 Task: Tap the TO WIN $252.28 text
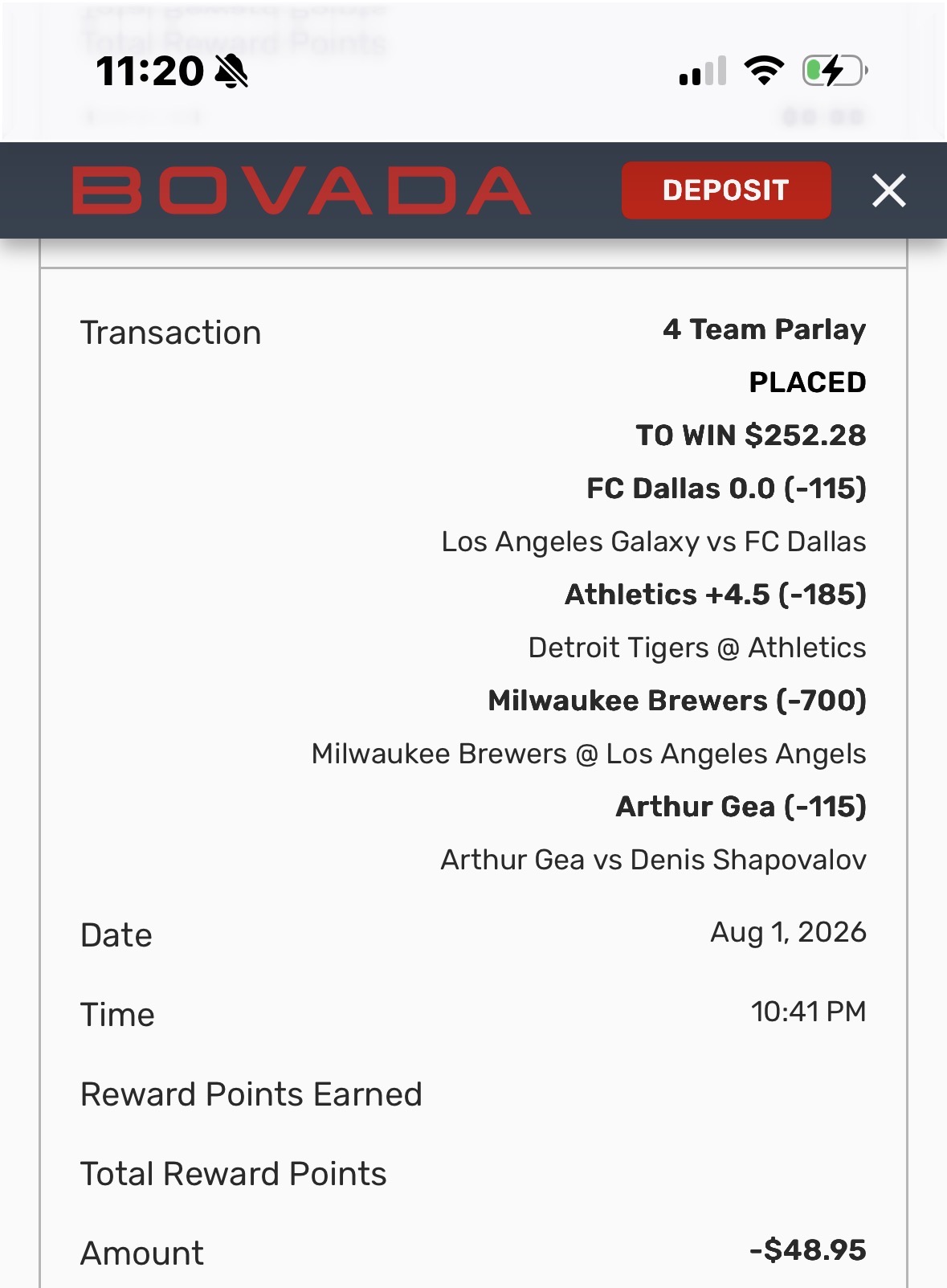click(751, 435)
